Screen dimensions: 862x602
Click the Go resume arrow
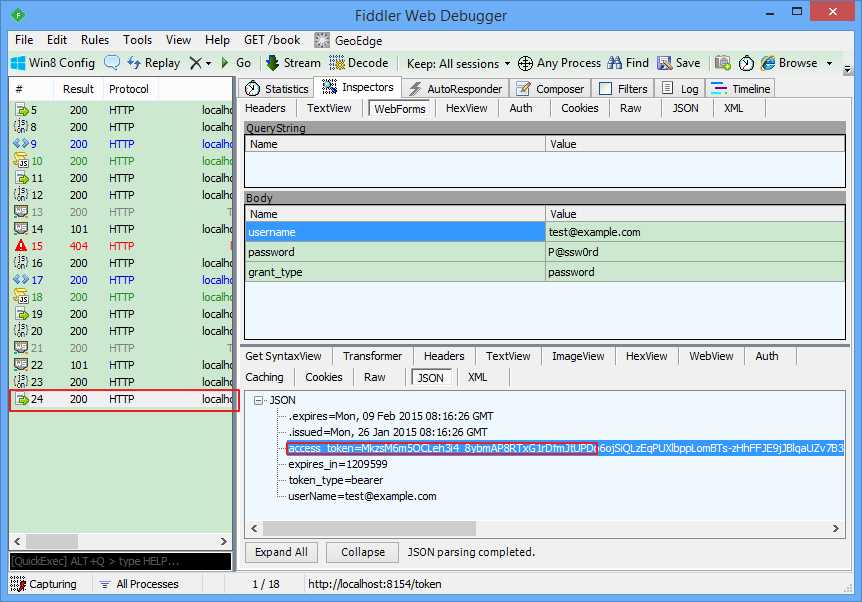click(x=225, y=63)
